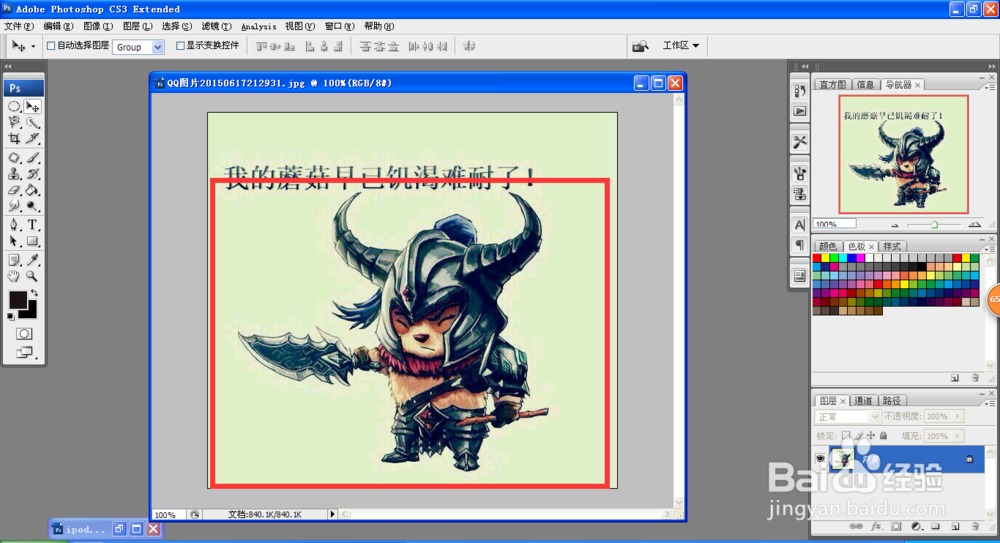Open the History panel icon
1000x543 pixels.
pyautogui.click(x=800, y=91)
